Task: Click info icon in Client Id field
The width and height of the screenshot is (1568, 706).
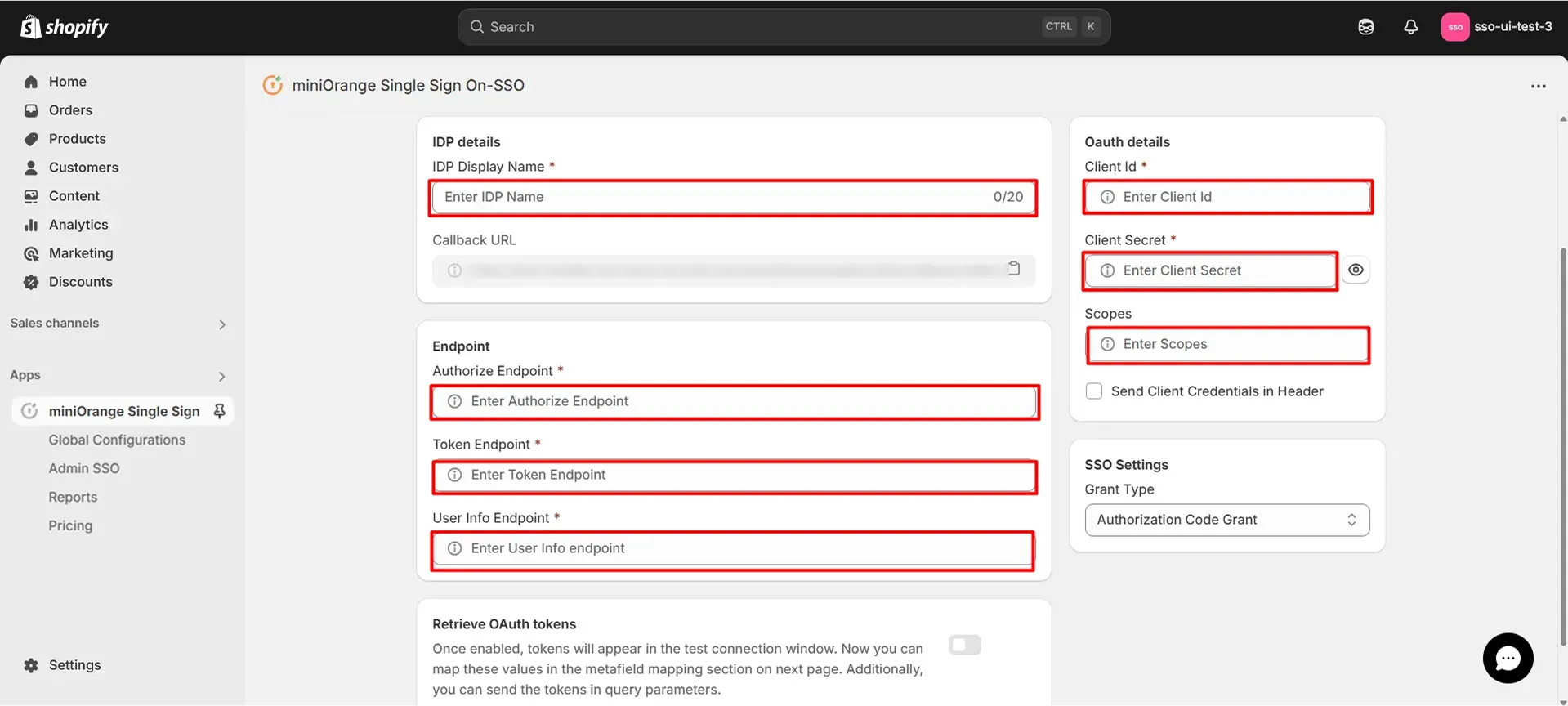Action: (1107, 197)
